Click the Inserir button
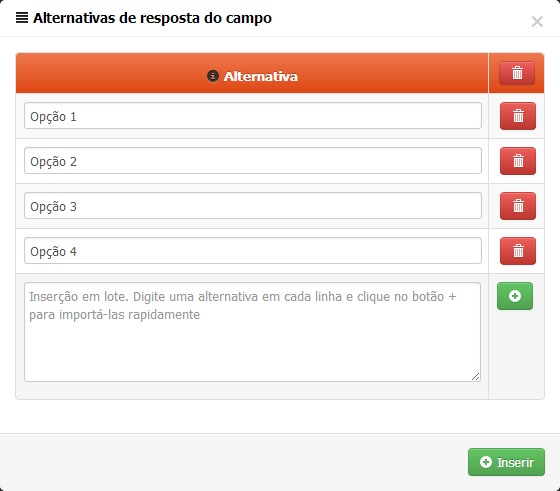Screen dimensions: 560x491 506,462
